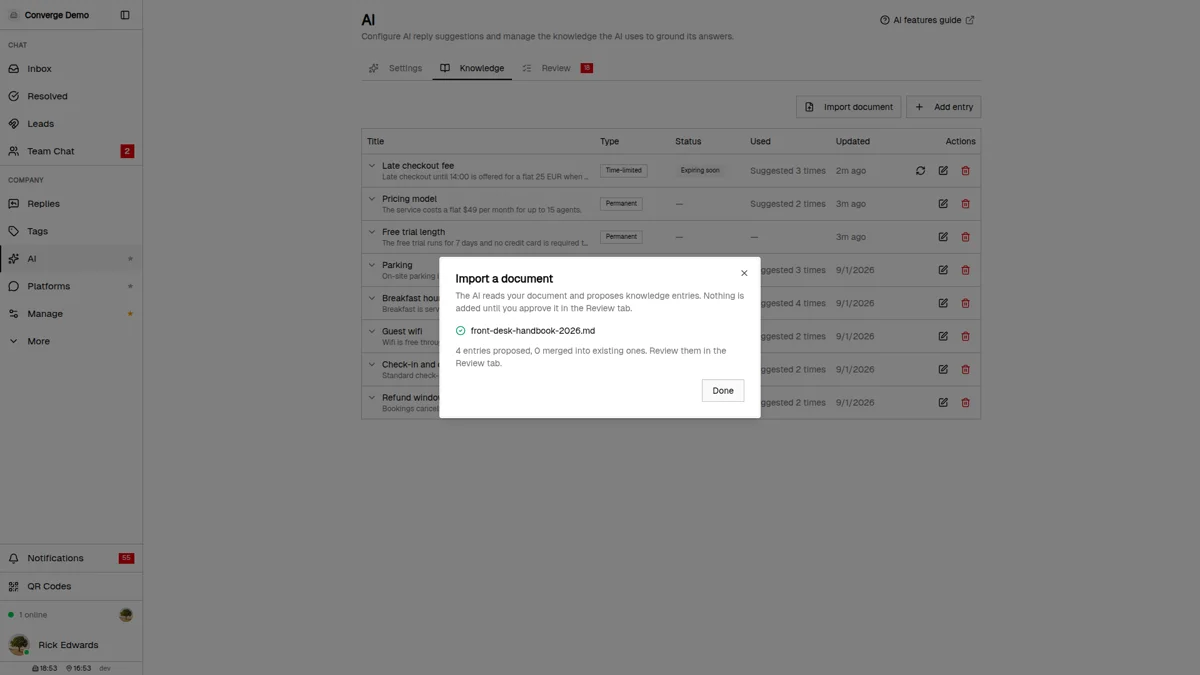The width and height of the screenshot is (1200, 675).
Task: Click Add entry button
Action: (943, 107)
